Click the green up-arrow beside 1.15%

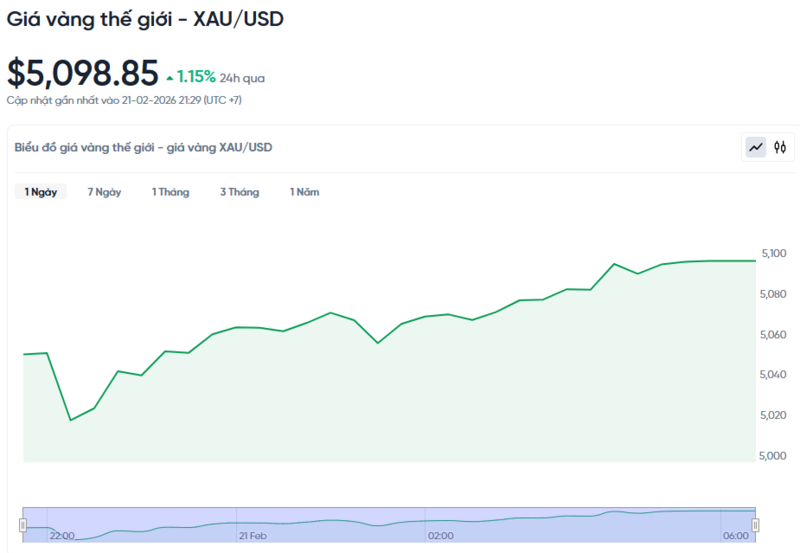(170, 76)
